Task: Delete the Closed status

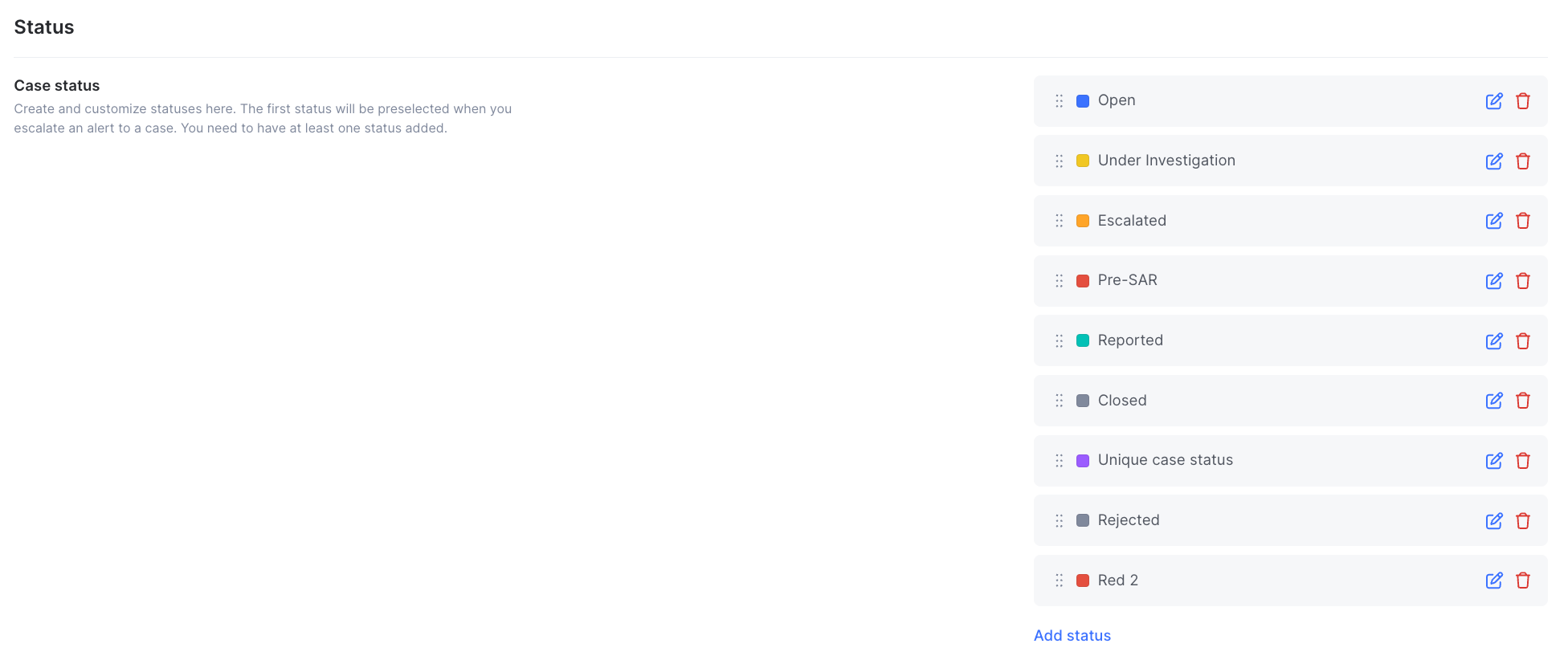Action: [1523, 401]
